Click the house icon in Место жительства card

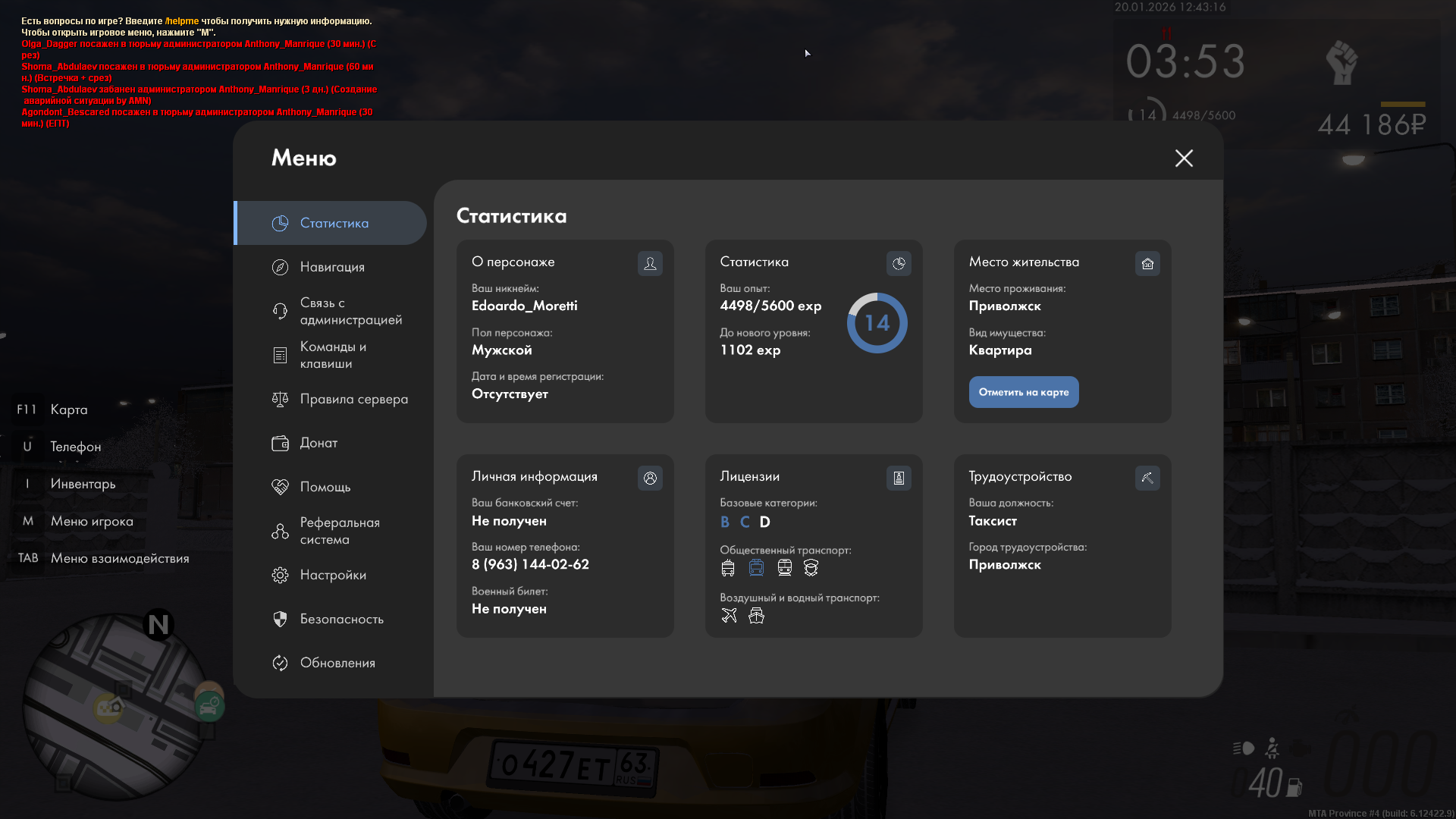(1147, 263)
